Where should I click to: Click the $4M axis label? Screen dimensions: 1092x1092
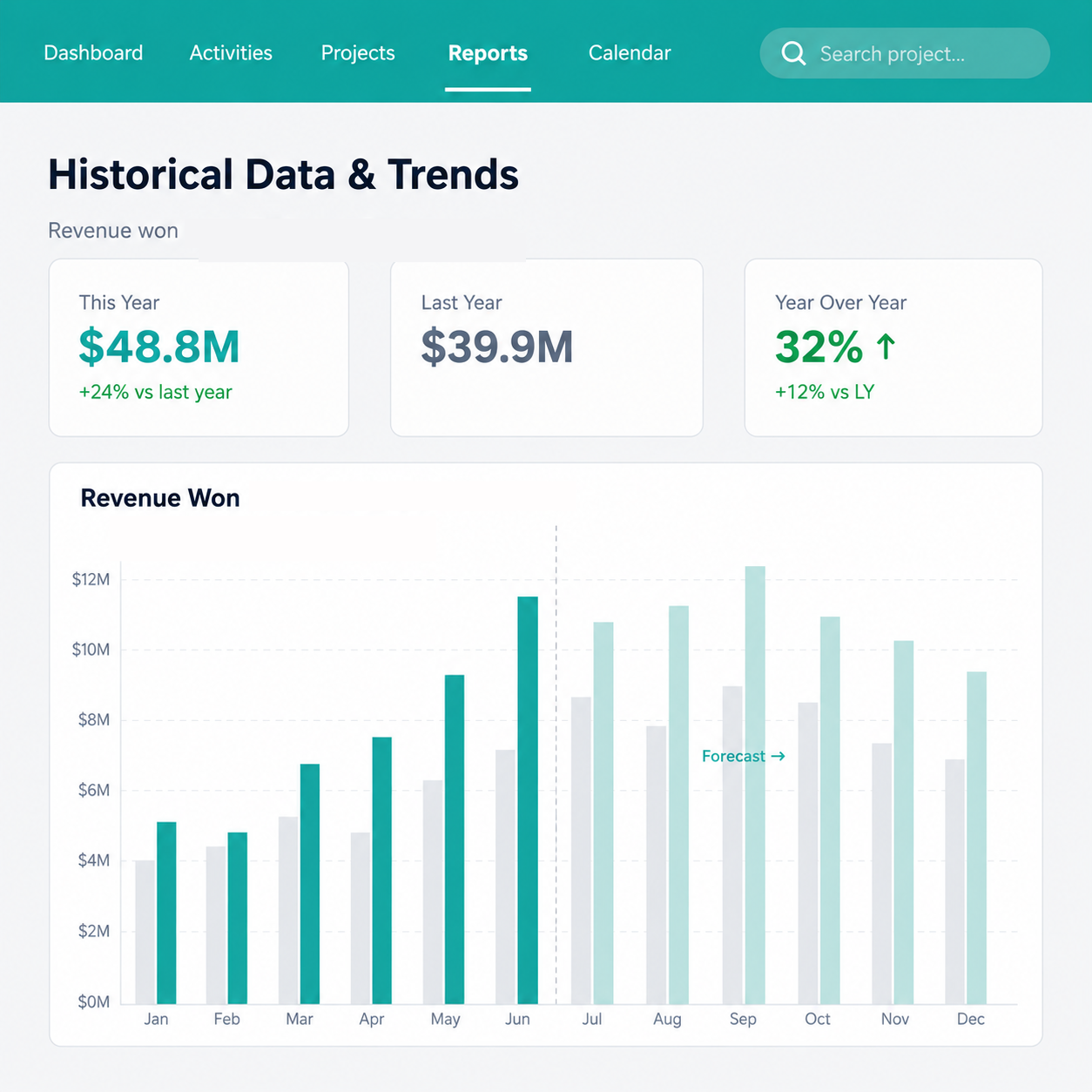94,860
